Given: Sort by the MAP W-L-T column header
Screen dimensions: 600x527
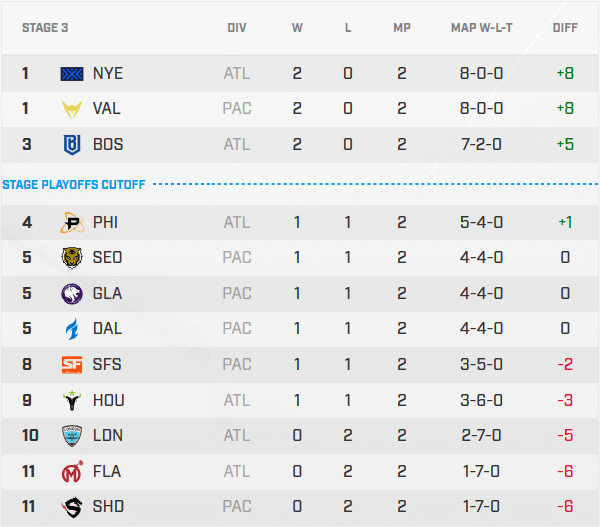Looking at the screenshot, I should point(484,28).
